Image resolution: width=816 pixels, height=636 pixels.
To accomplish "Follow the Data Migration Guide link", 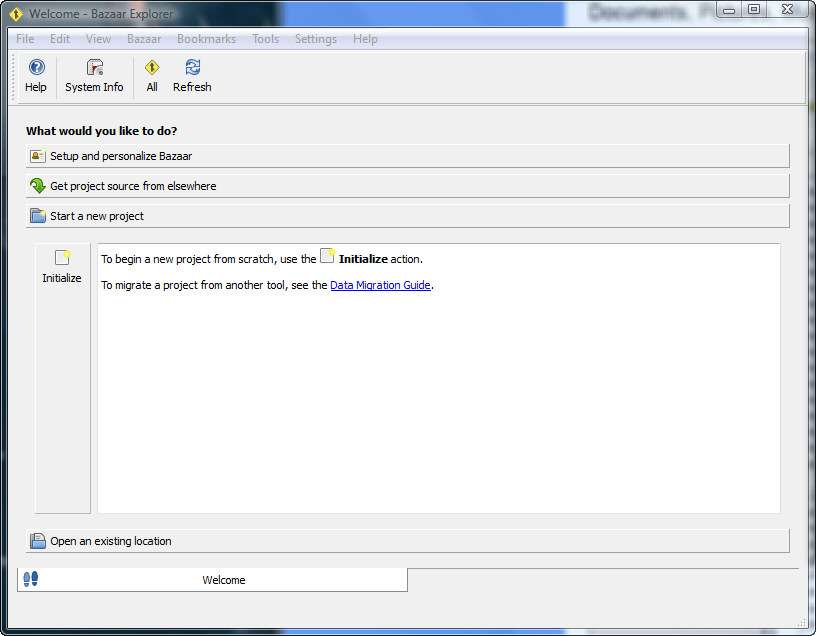I will (x=380, y=285).
